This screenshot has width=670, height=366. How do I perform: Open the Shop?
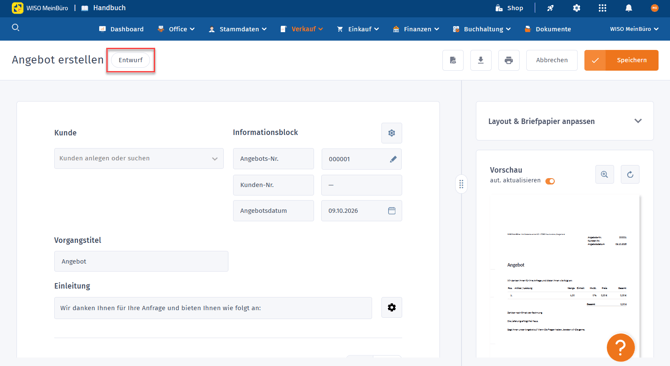tap(509, 8)
